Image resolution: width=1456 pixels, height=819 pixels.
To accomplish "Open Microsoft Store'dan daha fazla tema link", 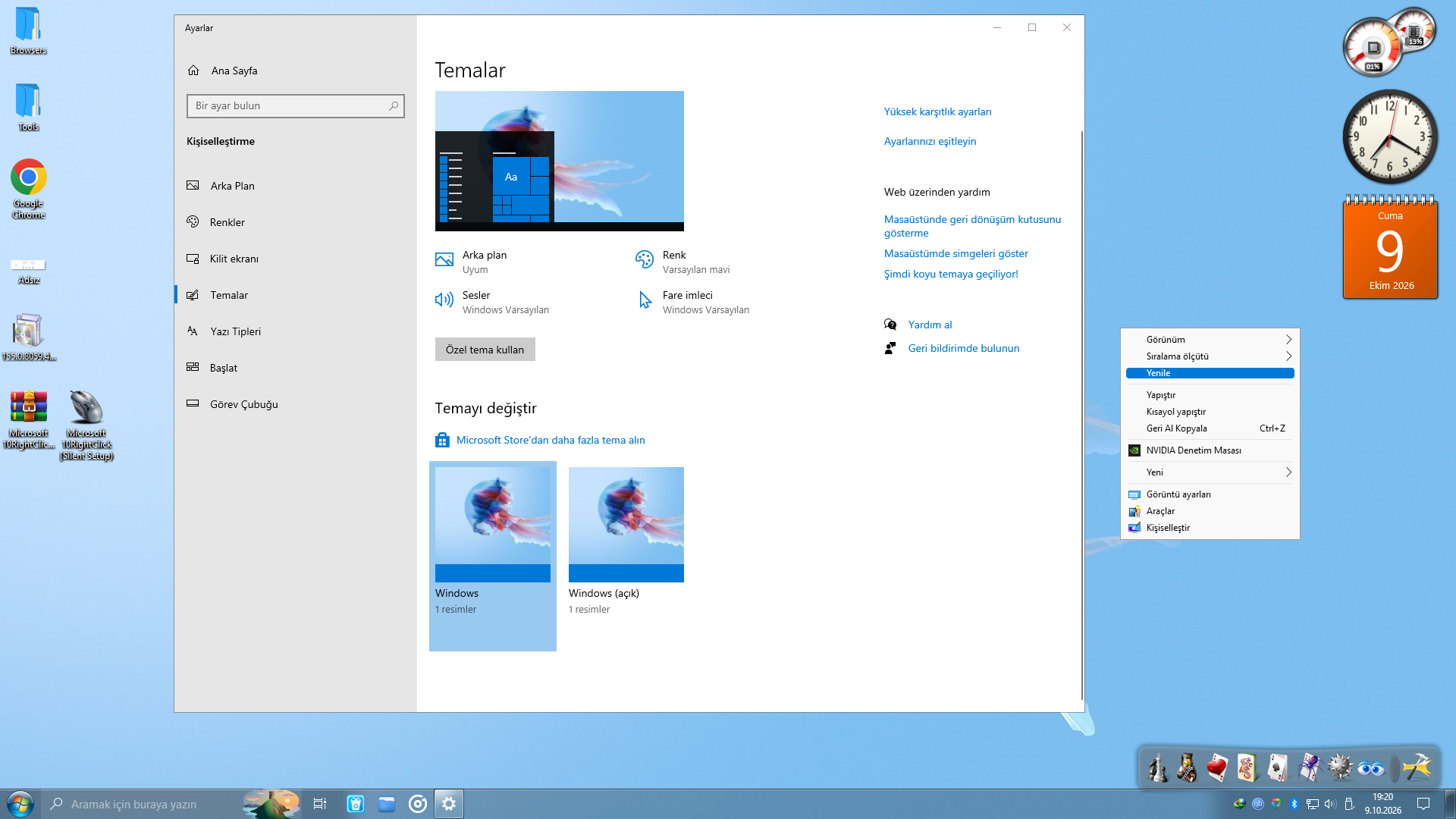I will [x=551, y=440].
